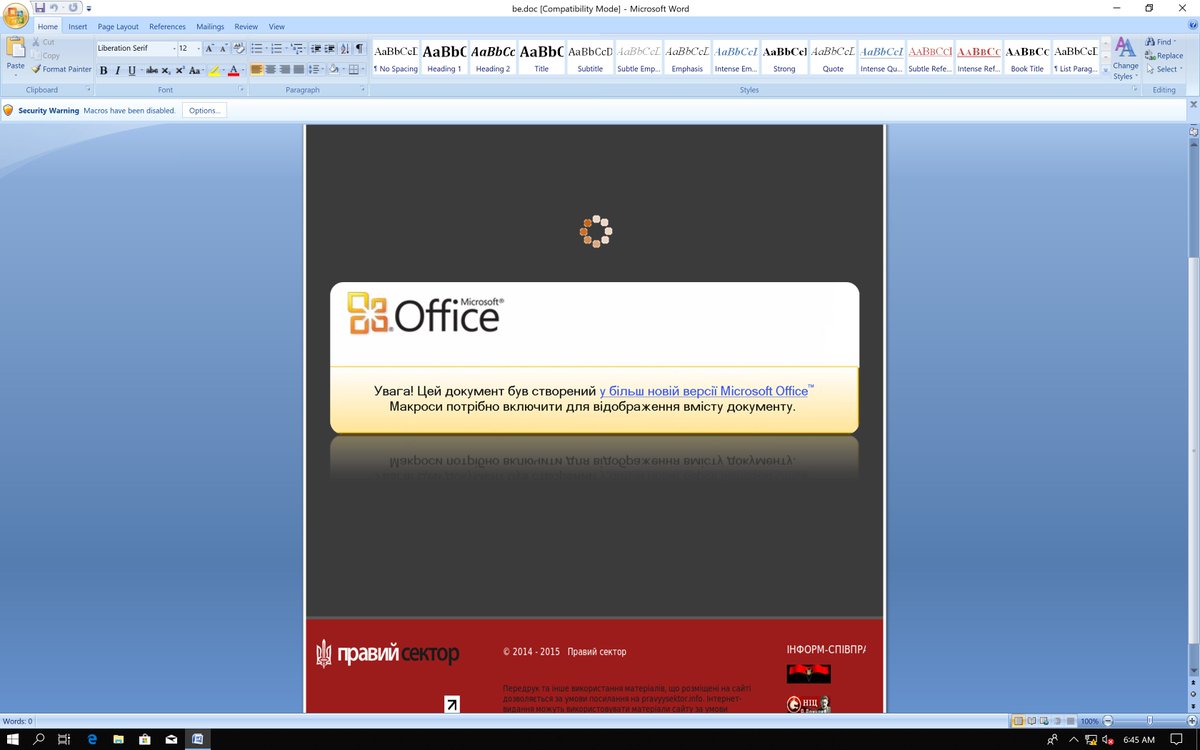
Task: Switch to Print Layout view
Action: [1018, 720]
